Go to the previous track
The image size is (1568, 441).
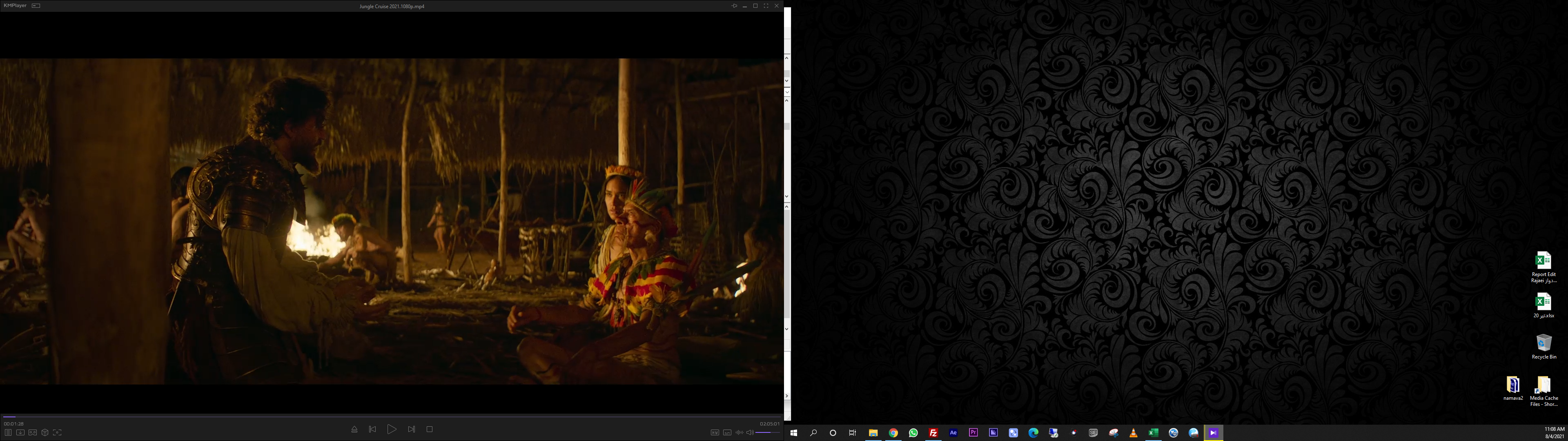click(x=372, y=430)
